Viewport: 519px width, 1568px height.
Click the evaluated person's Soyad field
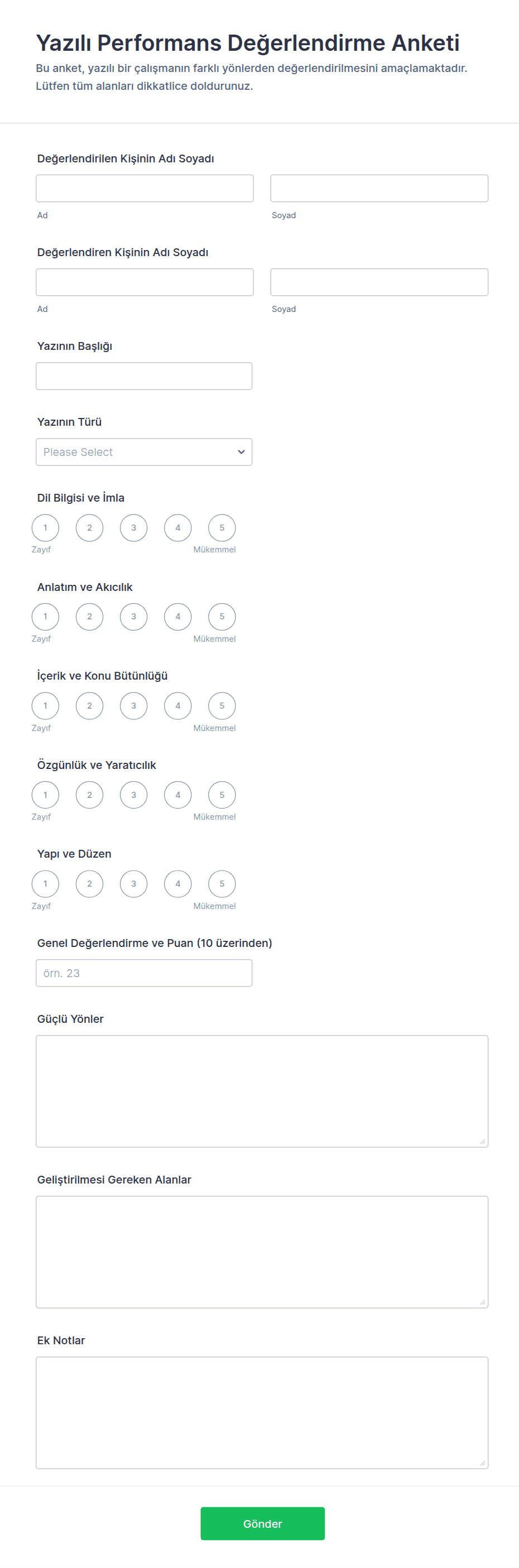[x=379, y=189]
